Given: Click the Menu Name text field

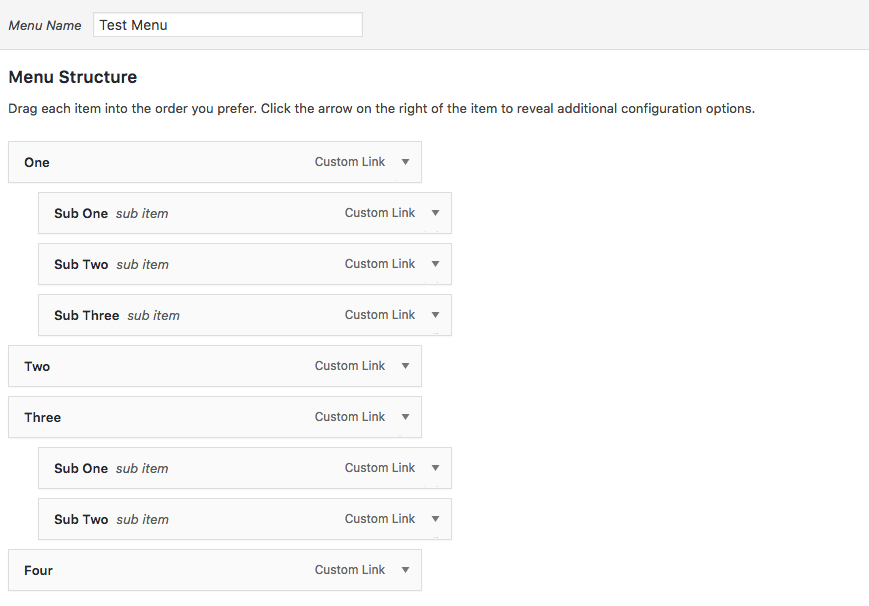Looking at the screenshot, I should [x=227, y=25].
